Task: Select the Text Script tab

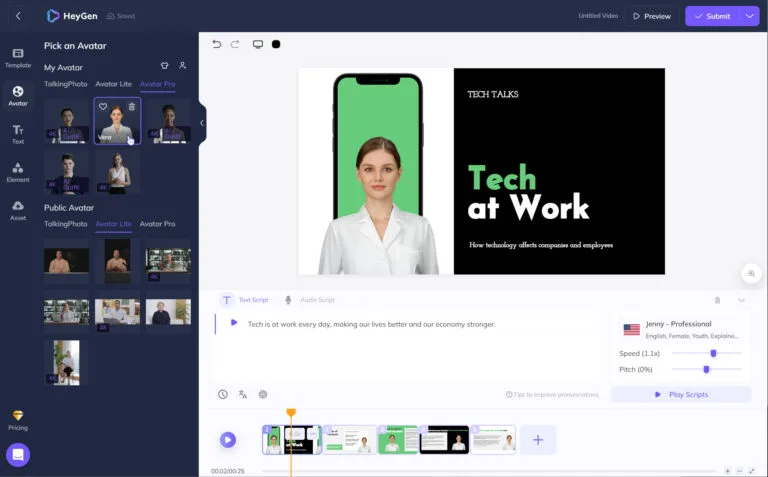Action: point(244,300)
